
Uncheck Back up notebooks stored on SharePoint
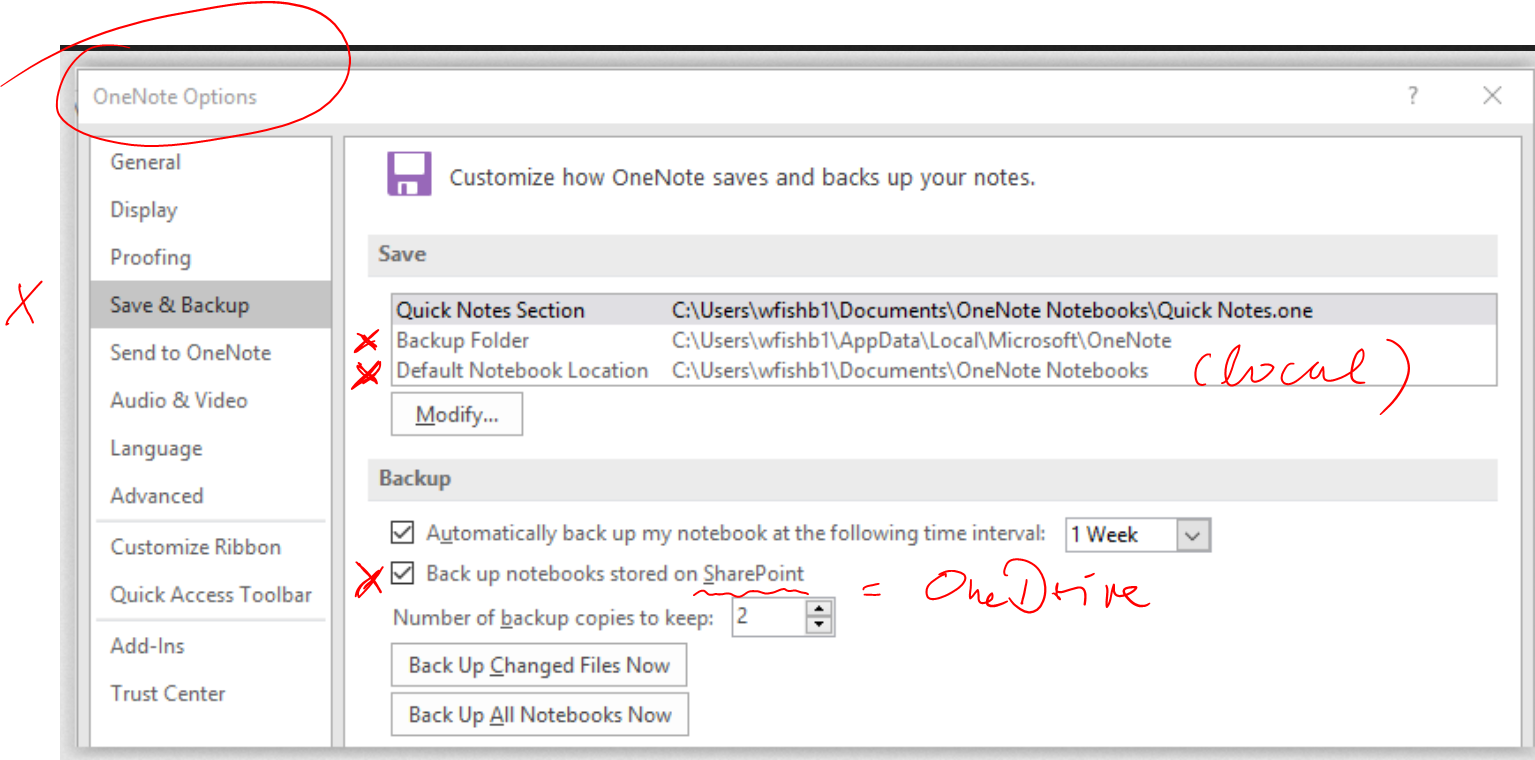(402, 573)
